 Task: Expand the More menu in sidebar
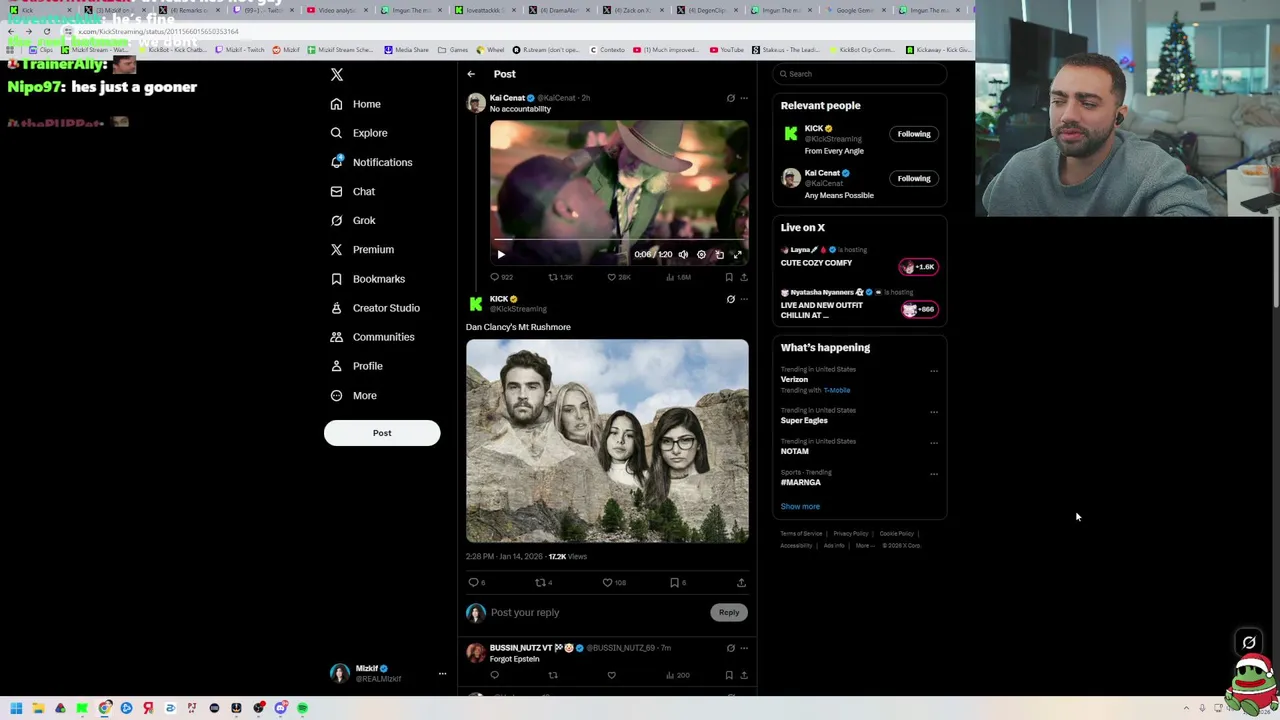pyautogui.click(x=354, y=395)
